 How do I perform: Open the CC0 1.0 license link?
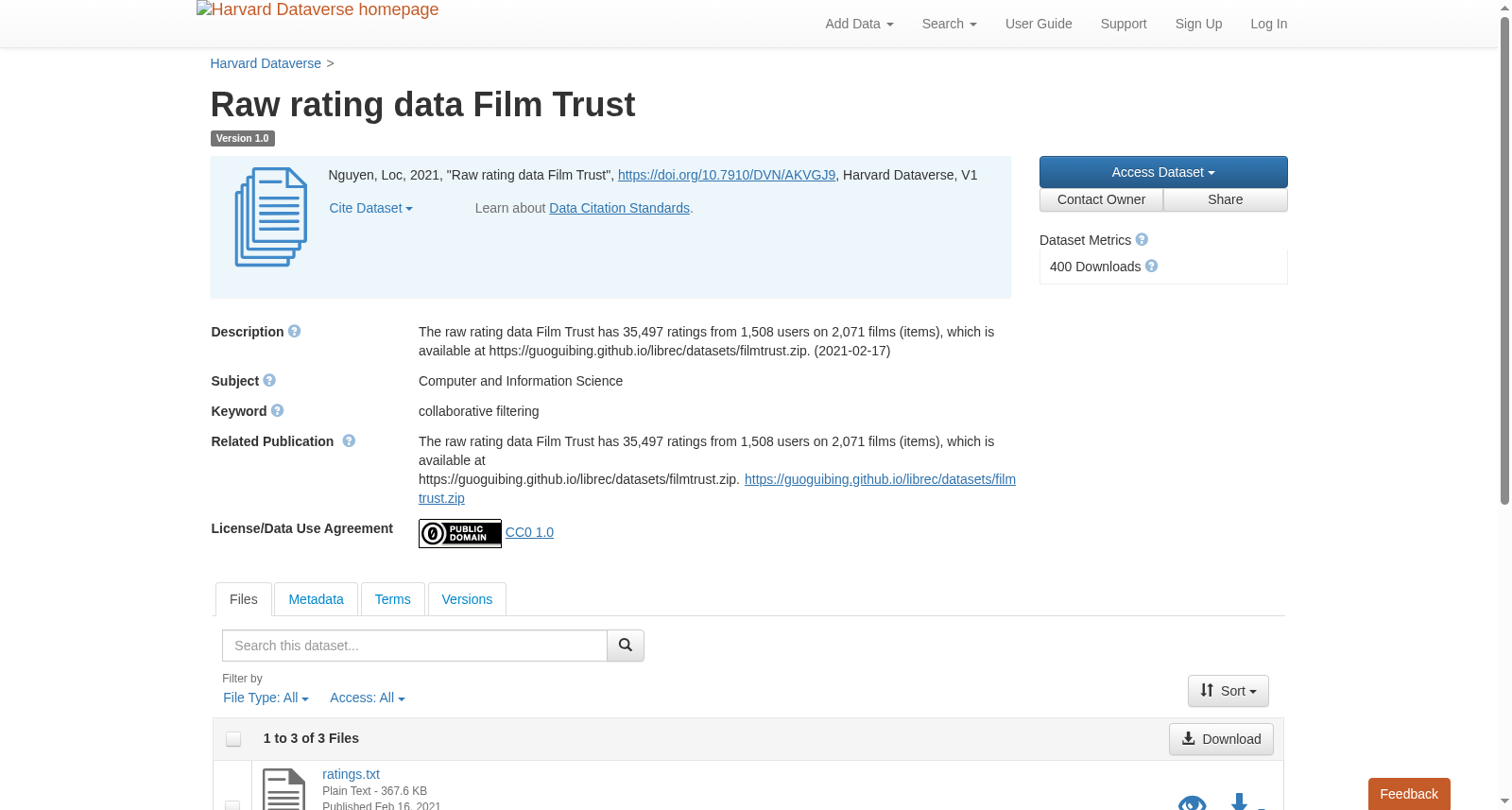coord(529,532)
